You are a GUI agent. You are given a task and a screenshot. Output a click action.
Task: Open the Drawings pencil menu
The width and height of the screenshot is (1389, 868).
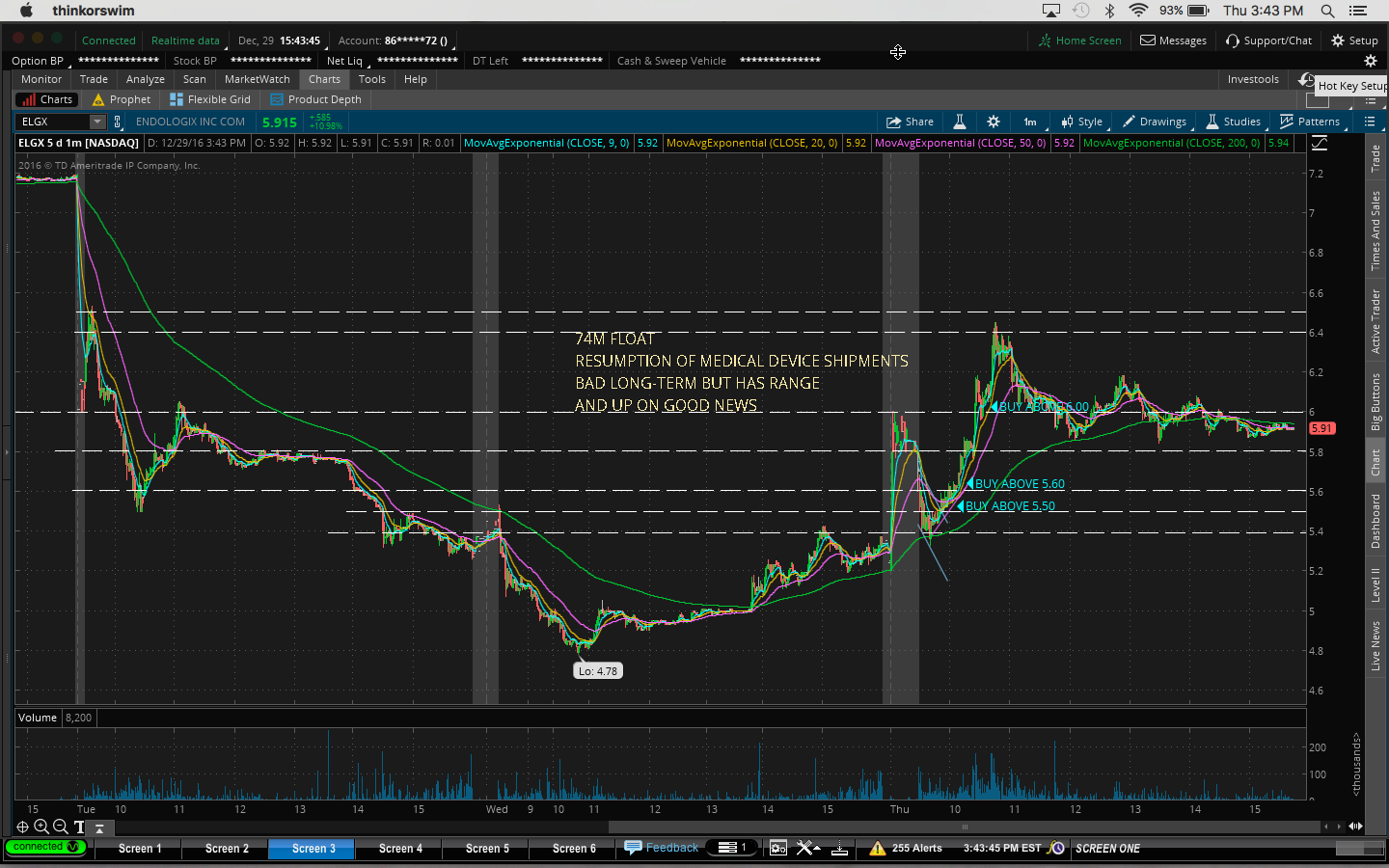1154,122
